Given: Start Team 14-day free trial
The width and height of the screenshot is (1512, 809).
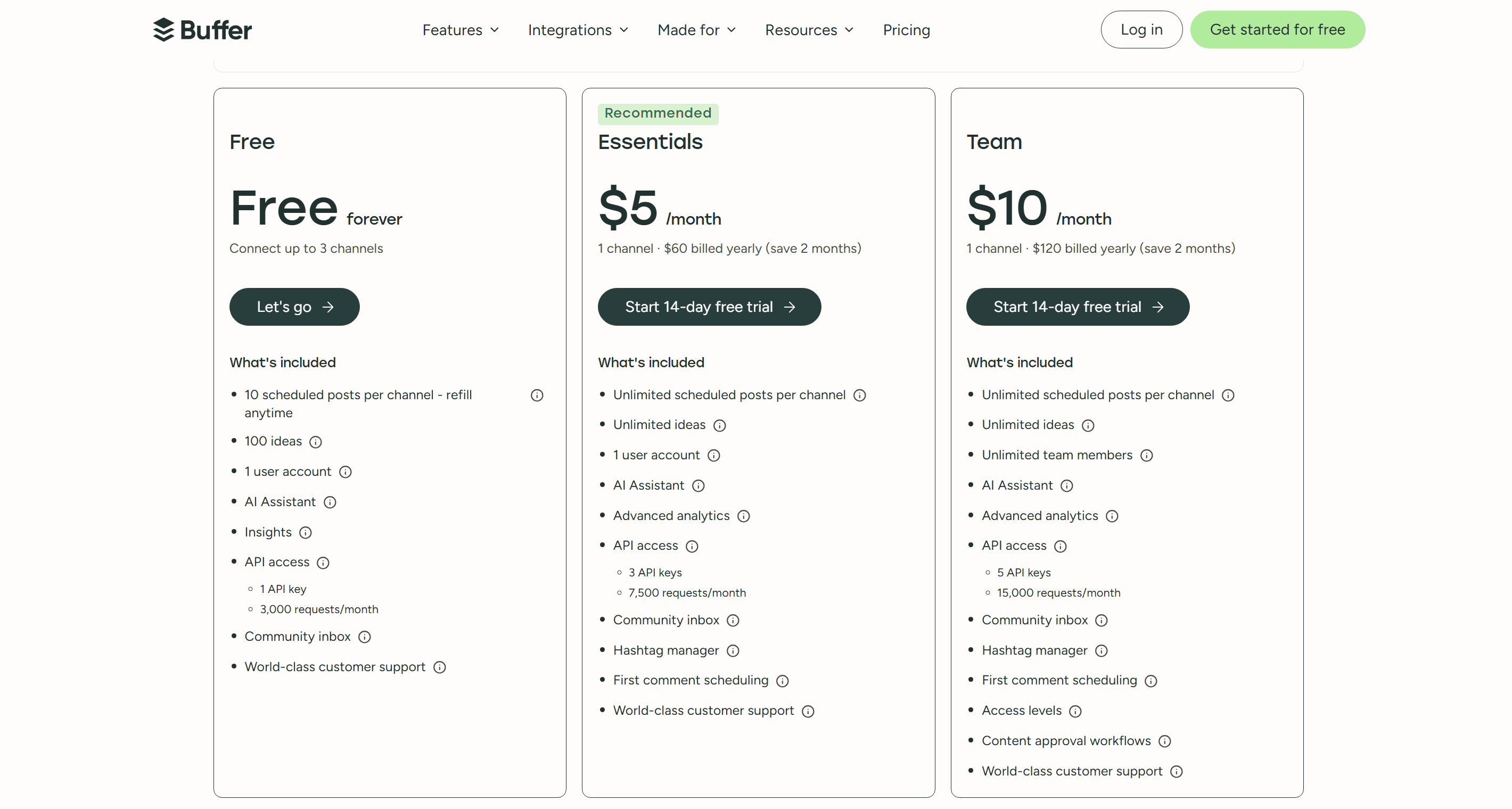Looking at the screenshot, I should [1078, 307].
